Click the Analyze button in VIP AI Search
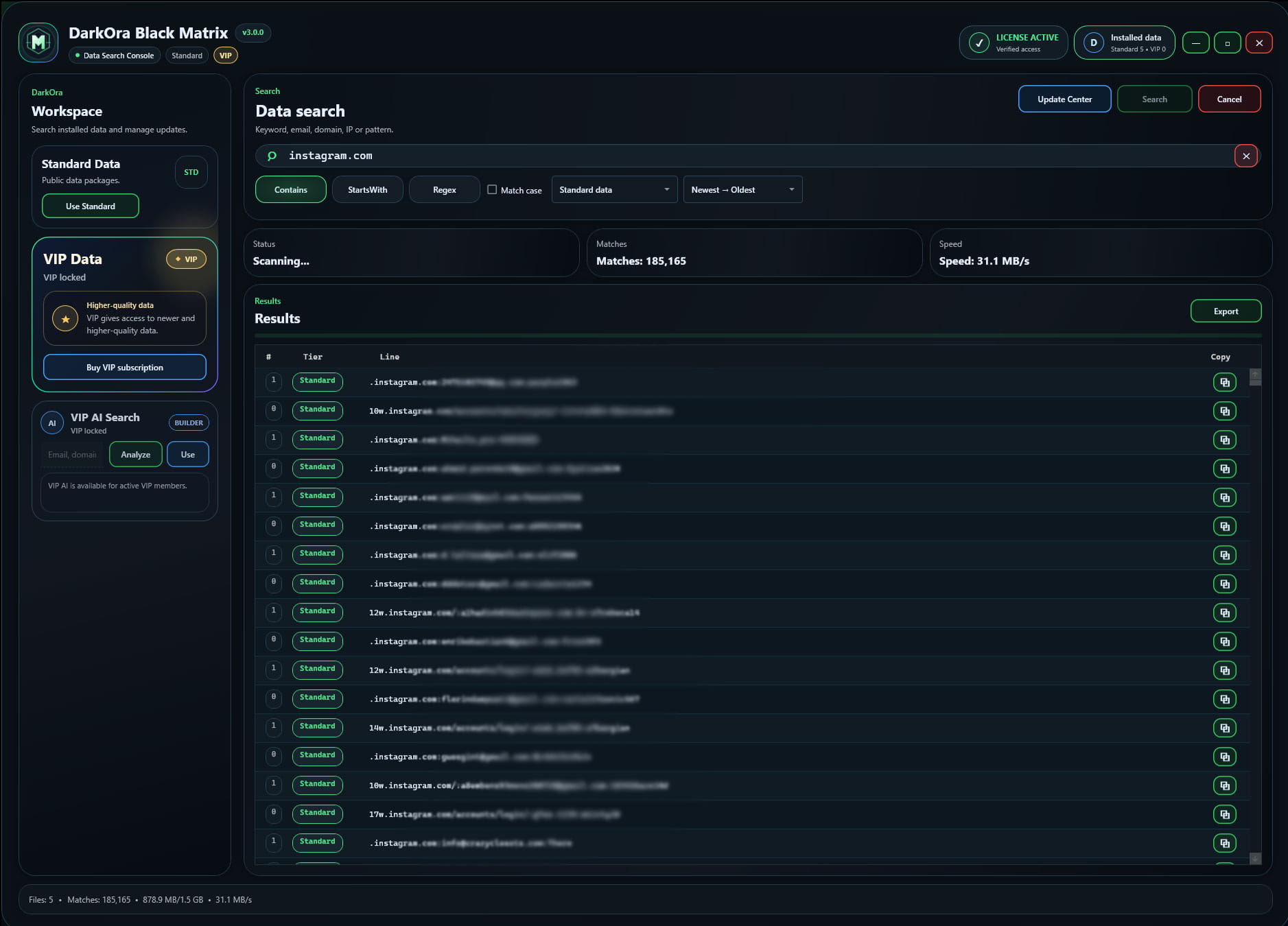The image size is (1288, 926). point(136,454)
